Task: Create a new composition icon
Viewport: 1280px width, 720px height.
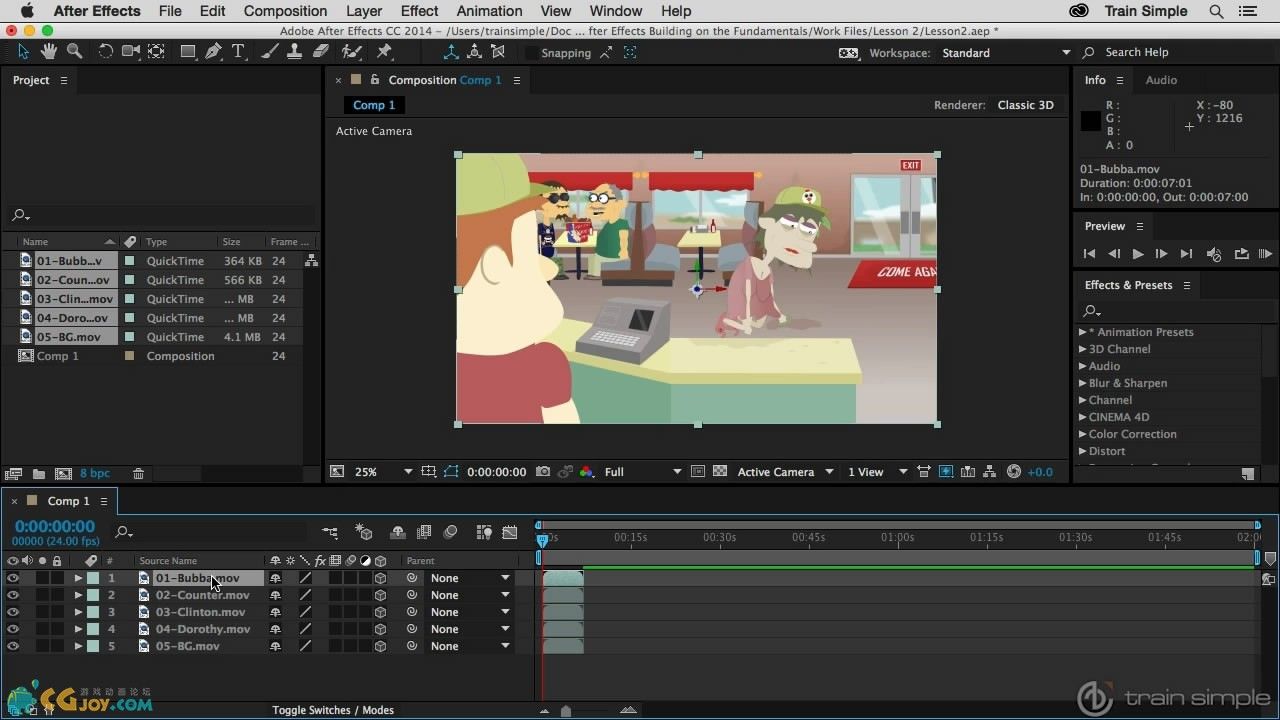Action: coord(63,474)
